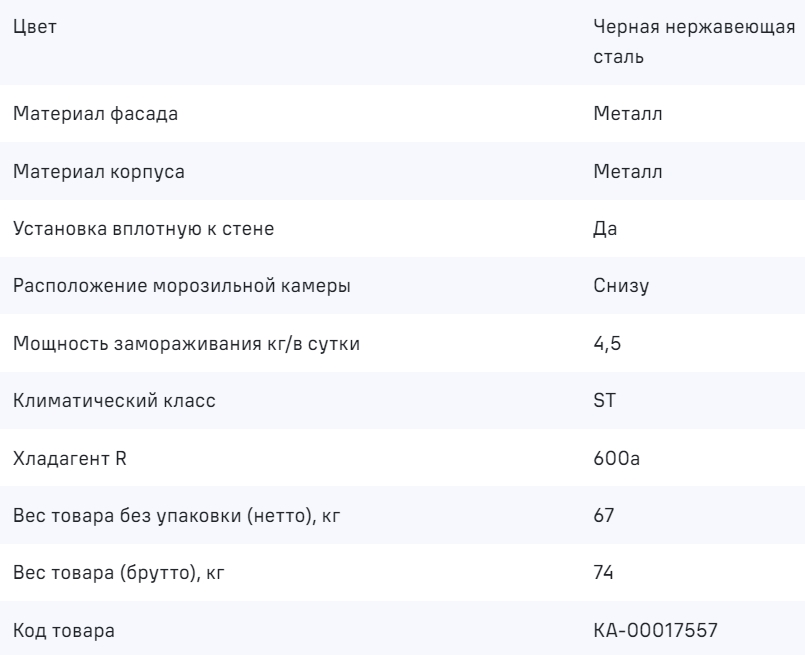
Task: Click the 'Климатический класс' label
Action: point(115,402)
